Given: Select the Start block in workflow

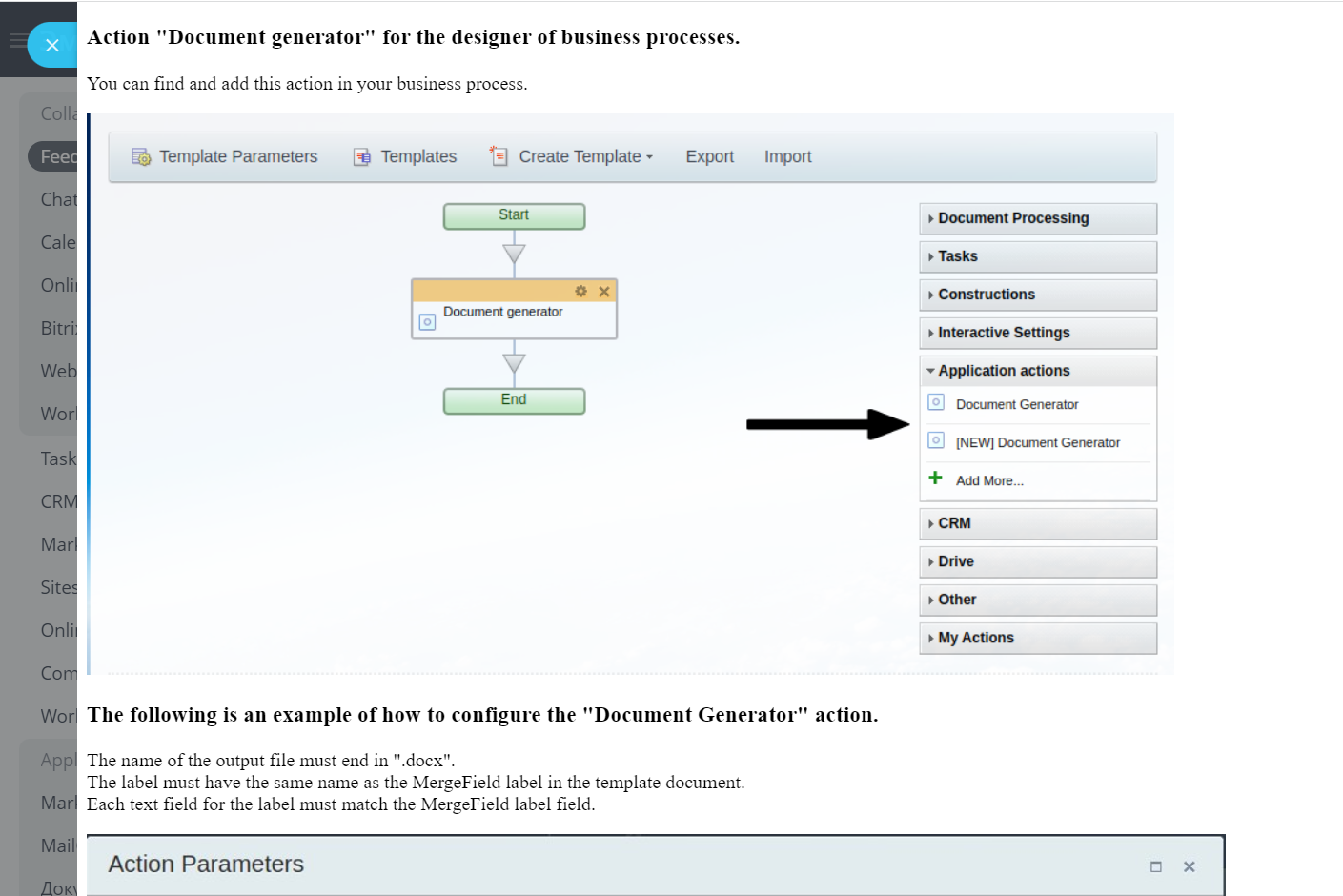Looking at the screenshot, I should click(514, 215).
